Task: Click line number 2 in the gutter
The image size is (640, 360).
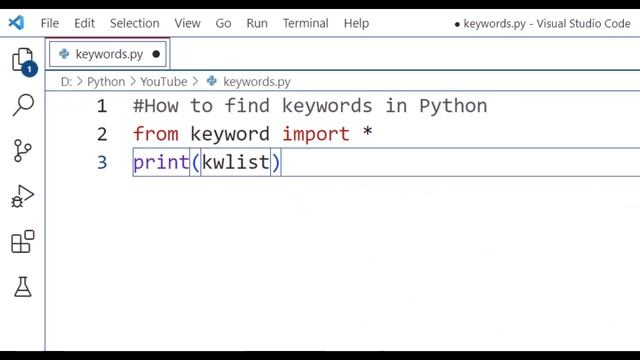Action: (102, 134)
